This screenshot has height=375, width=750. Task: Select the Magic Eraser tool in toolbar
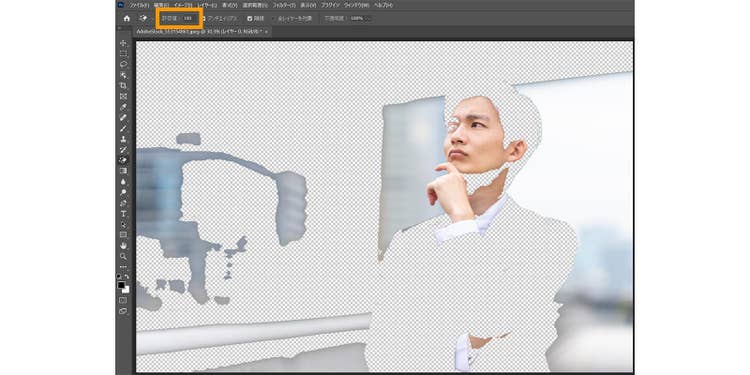pos(123,160)
